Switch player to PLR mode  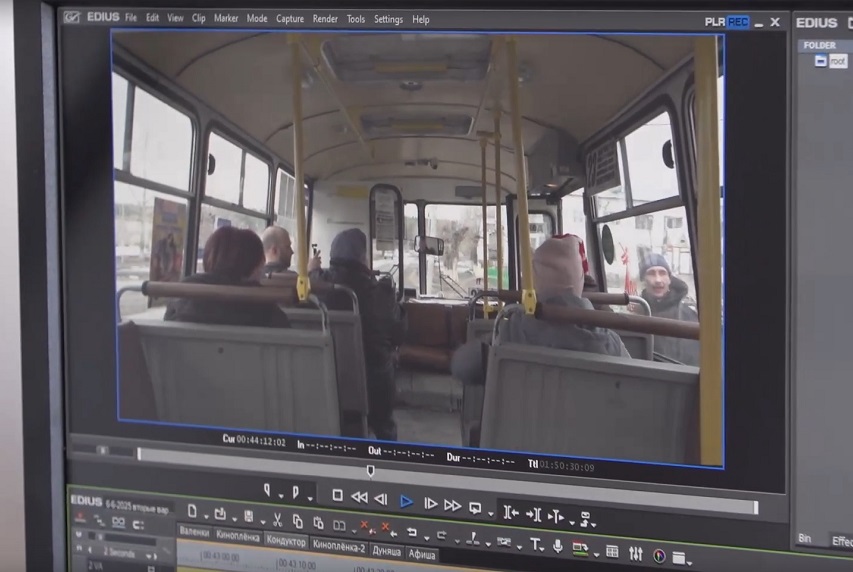(715, 21)
